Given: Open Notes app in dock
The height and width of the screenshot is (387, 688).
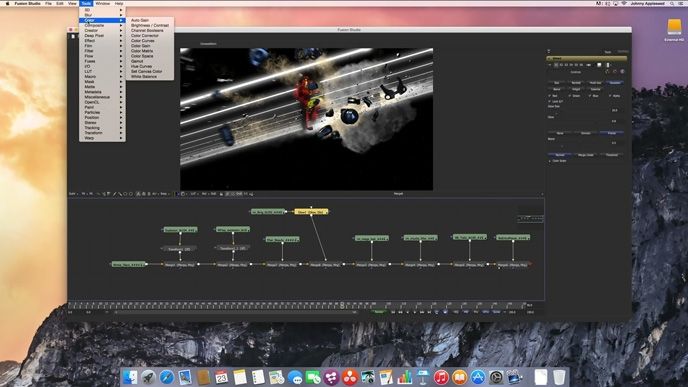Looking at the screenshot, I should coord(240,377).
